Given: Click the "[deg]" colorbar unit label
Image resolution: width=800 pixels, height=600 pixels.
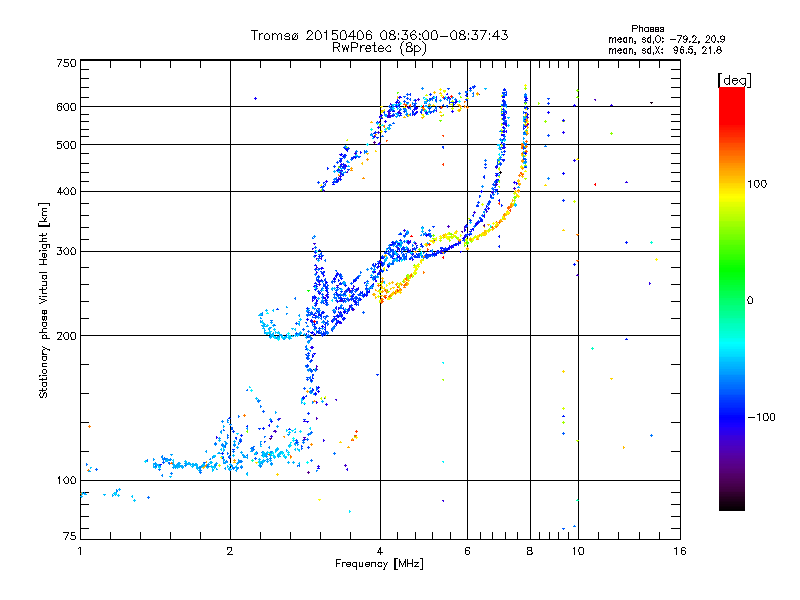Looking at the screenshot, I should pos(734,80).
